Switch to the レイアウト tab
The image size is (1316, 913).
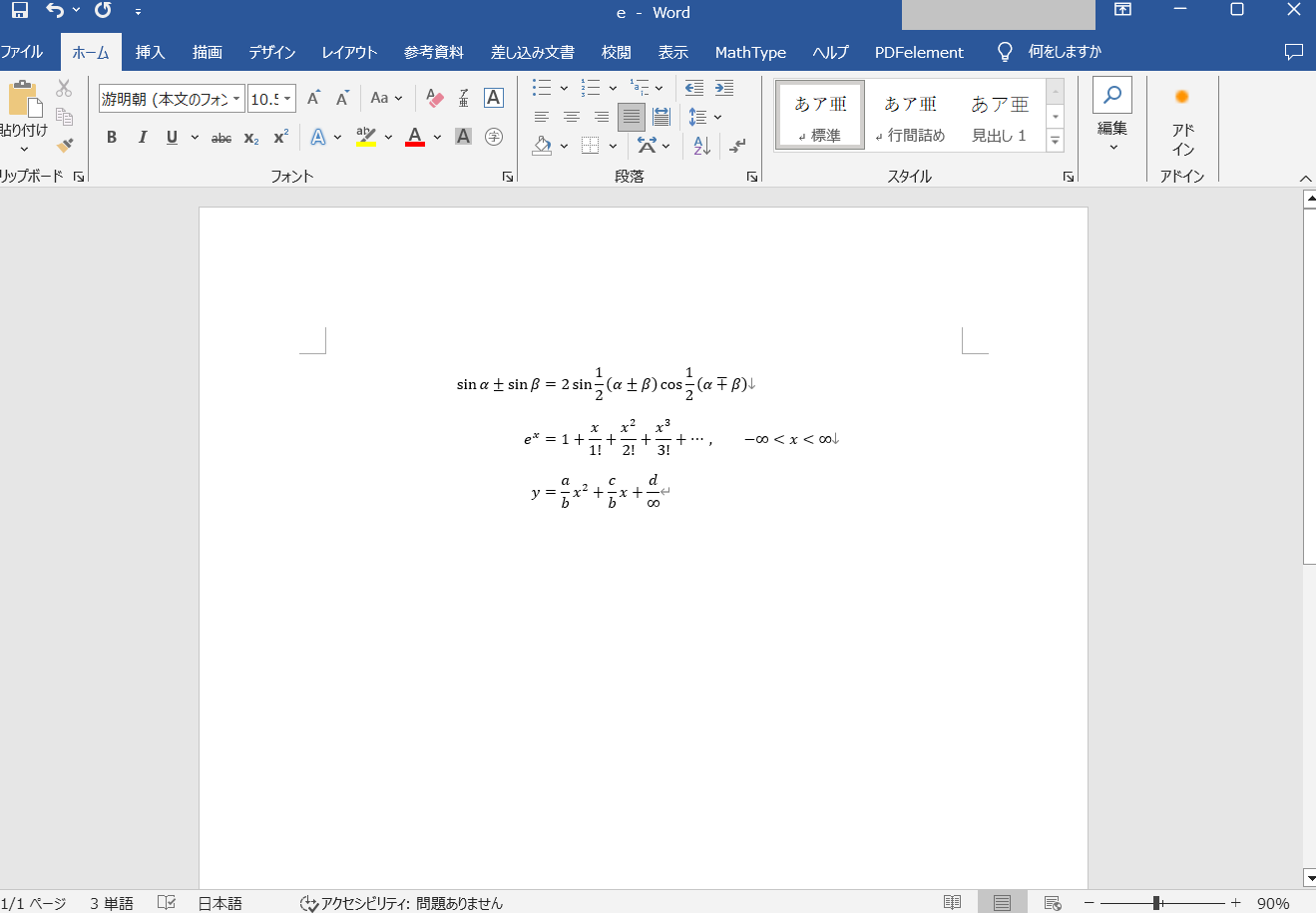tap(349, 52)
